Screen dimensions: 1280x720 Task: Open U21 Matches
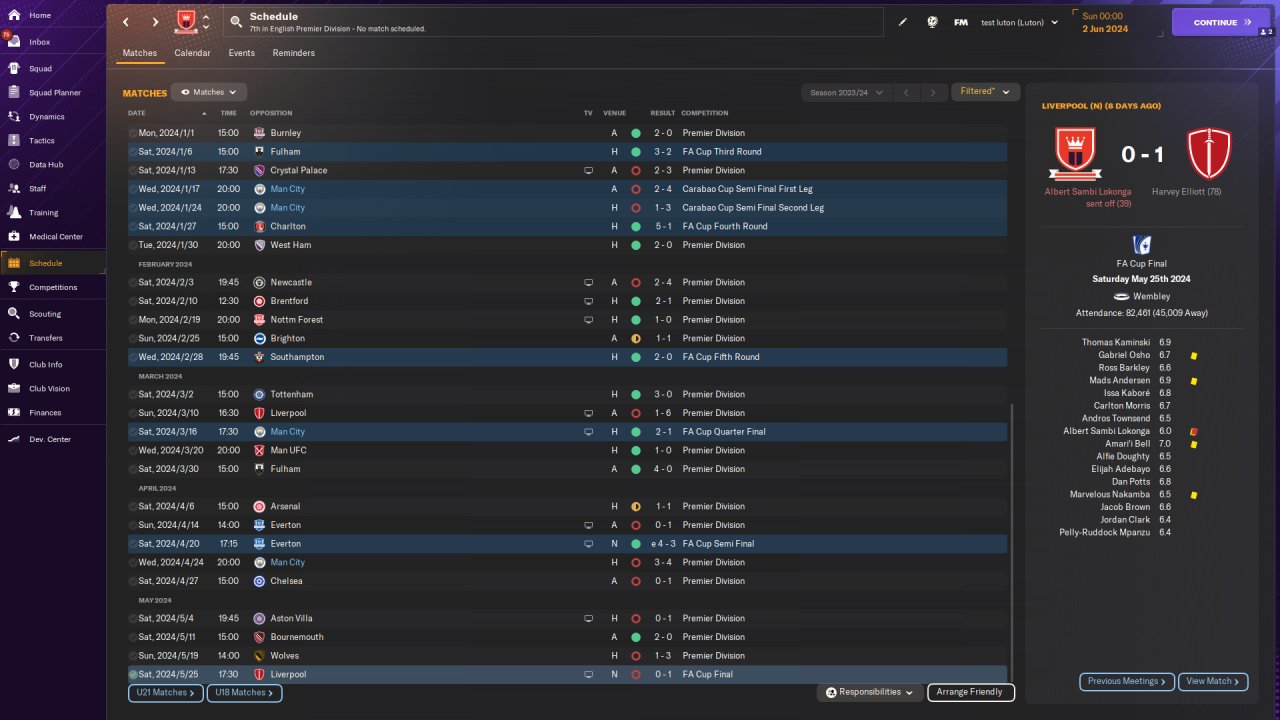166,692
